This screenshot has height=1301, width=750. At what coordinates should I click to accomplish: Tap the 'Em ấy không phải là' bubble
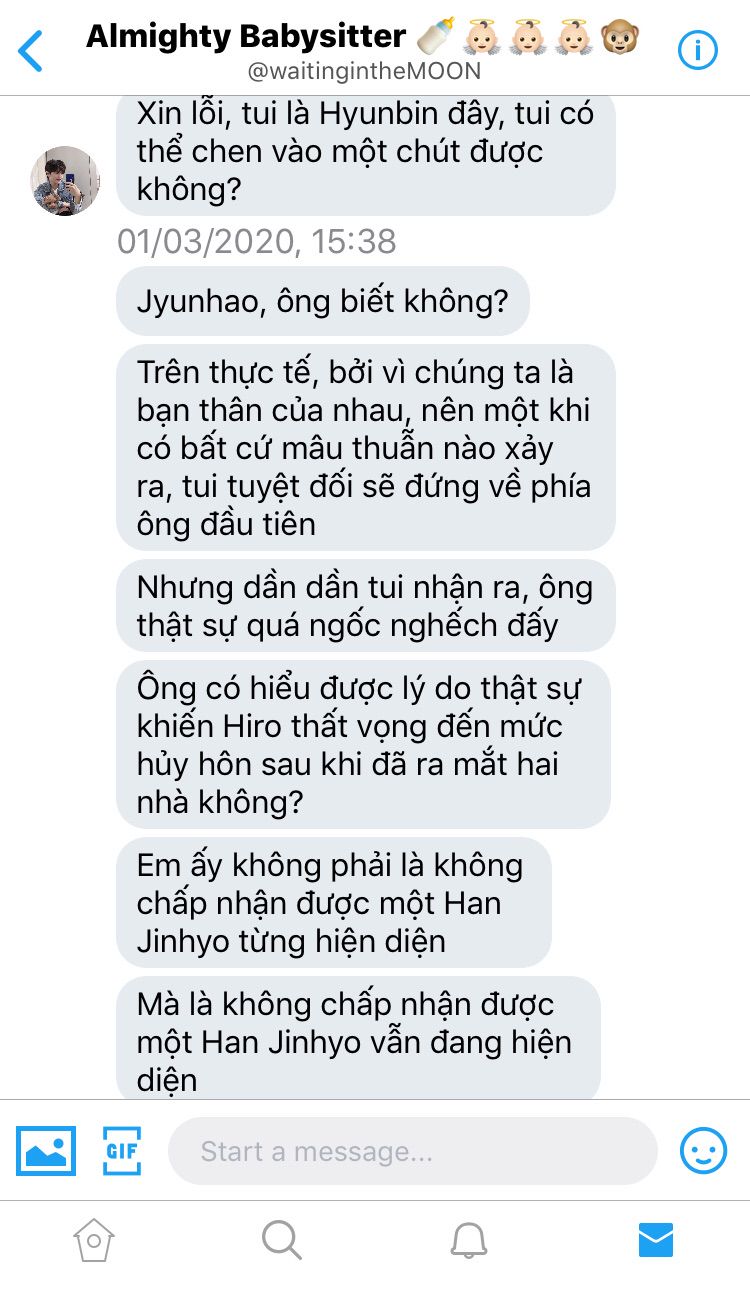[334, 903]
